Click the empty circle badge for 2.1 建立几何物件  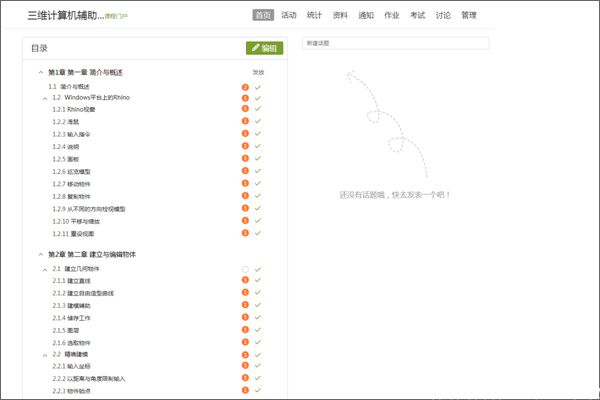click(245, 269)
